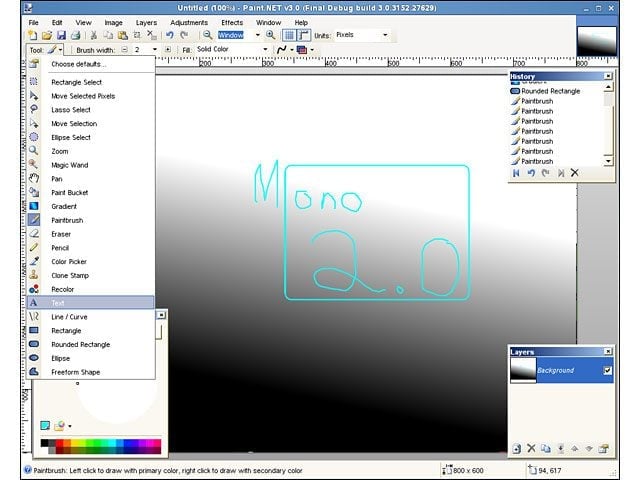
Task: Undo step with History panel undo arrow
Action: point(531,173)
